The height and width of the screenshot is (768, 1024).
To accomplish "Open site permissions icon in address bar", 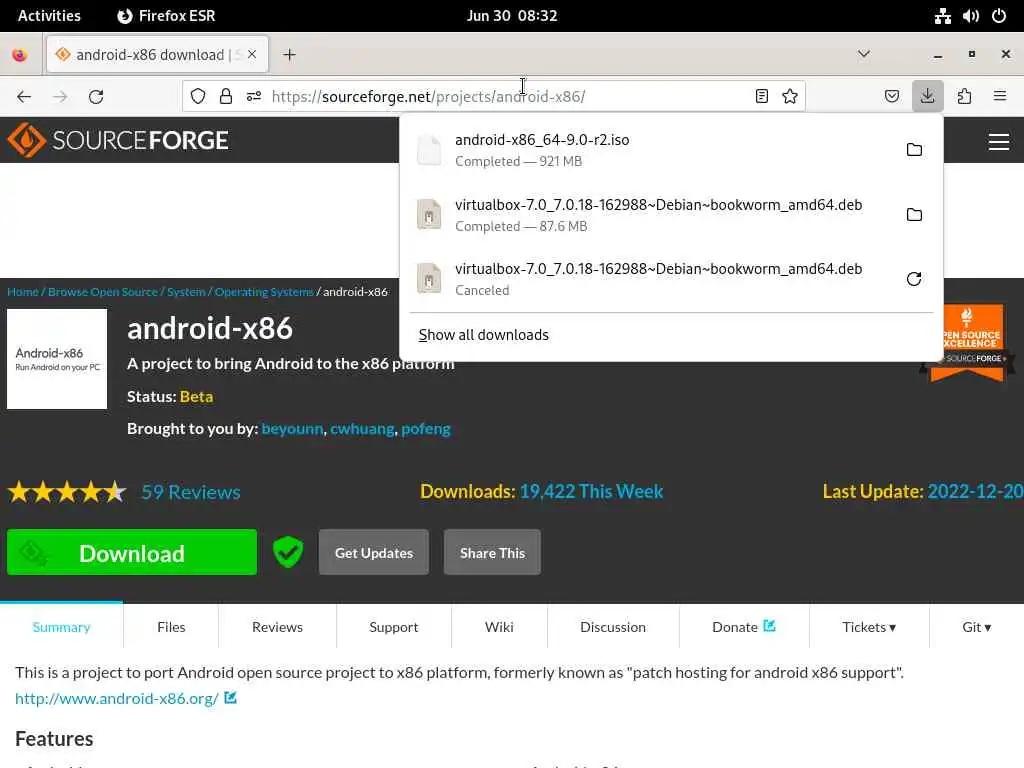I will click(254, 97).
